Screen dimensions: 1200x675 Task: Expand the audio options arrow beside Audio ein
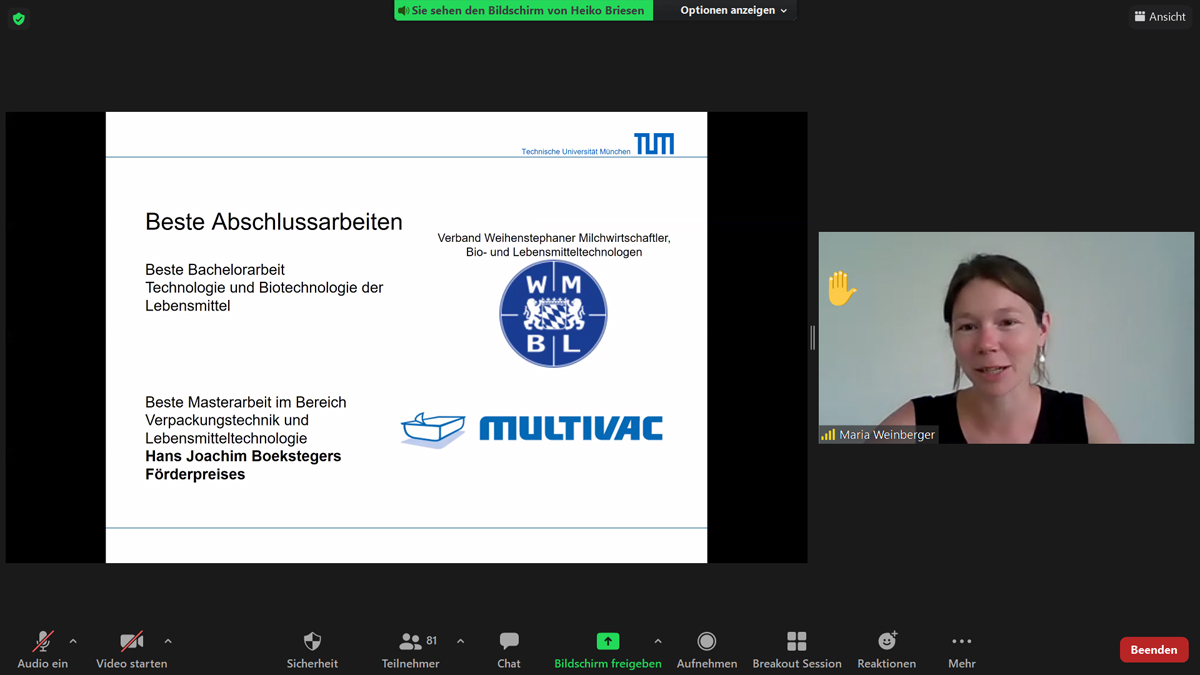point(73,641)
